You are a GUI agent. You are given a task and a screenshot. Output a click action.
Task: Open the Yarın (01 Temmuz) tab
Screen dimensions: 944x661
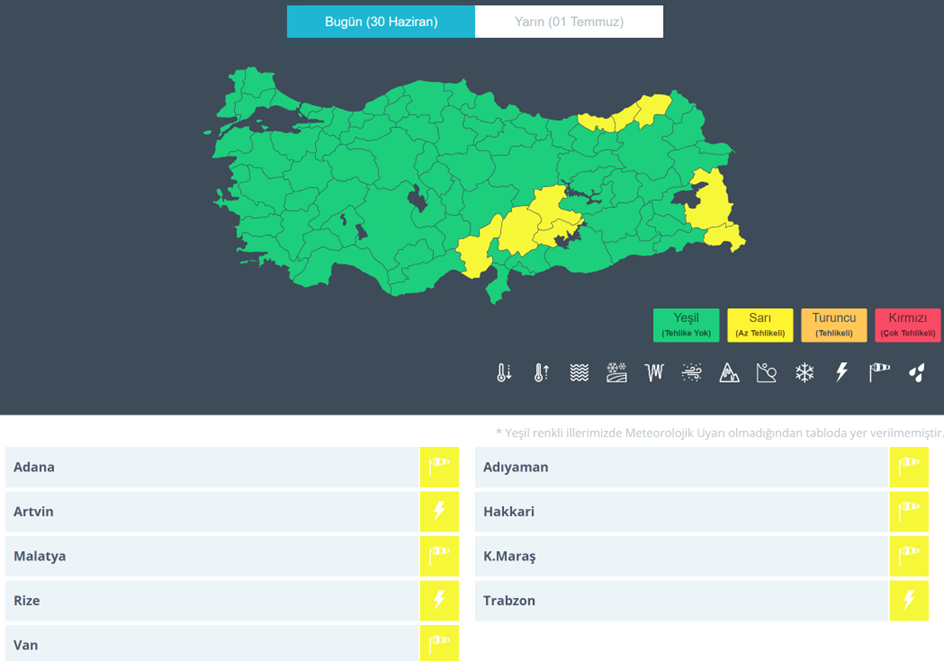click(569, 22)
